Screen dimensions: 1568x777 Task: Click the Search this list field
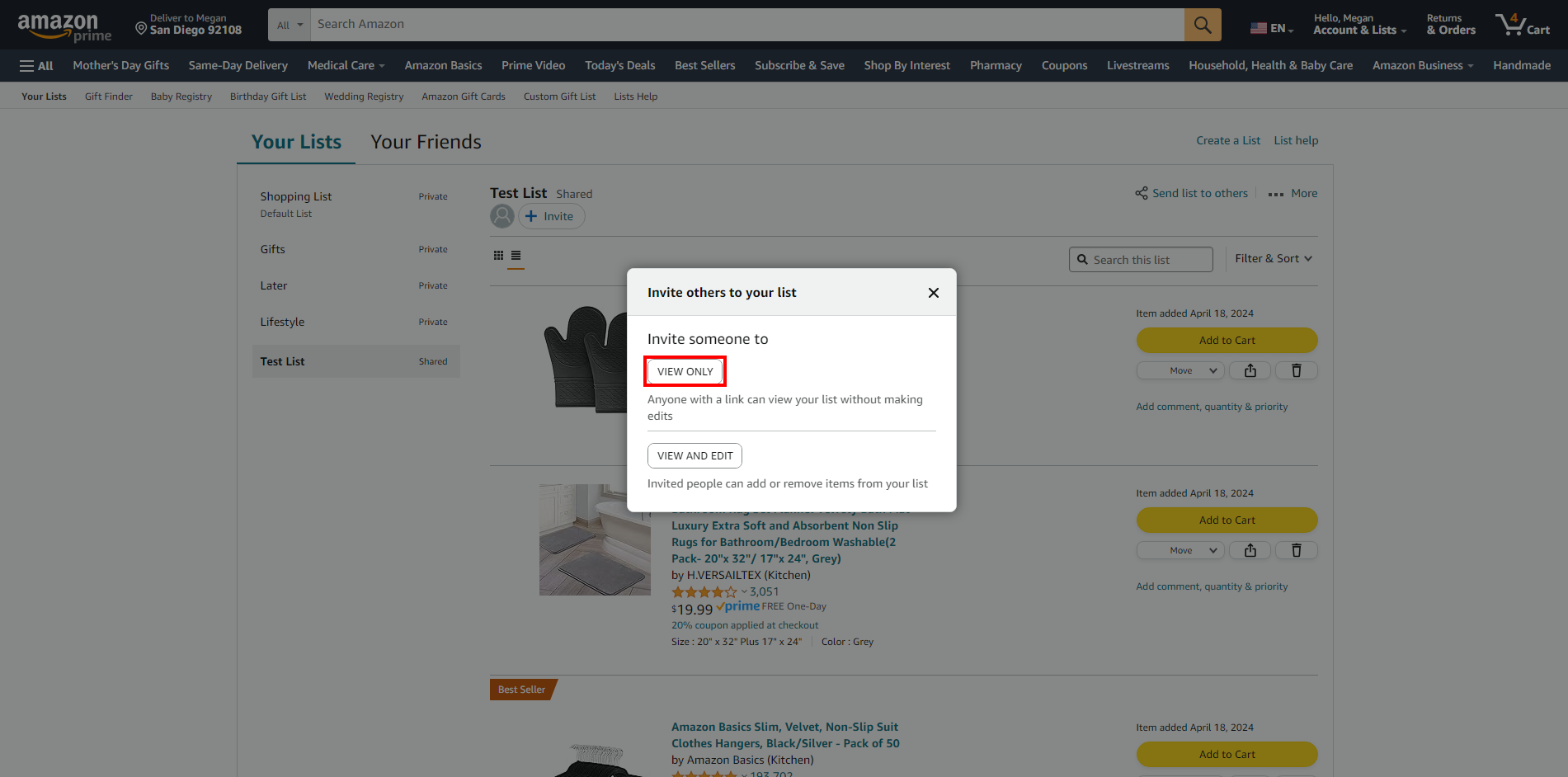tap(1141, 260)
